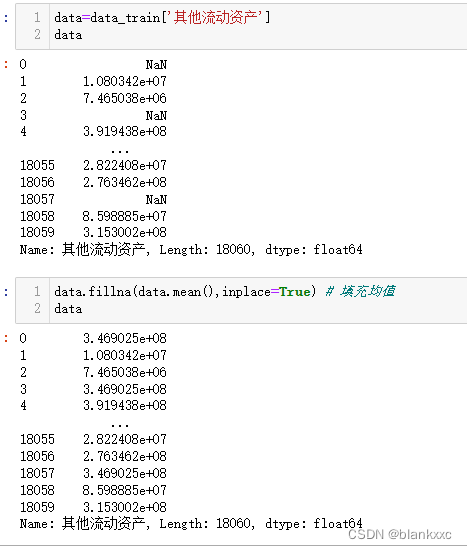
Task: Click the data.fillna(data.mean(),inplace=True) code line
Action: click(x=185, y=292)
